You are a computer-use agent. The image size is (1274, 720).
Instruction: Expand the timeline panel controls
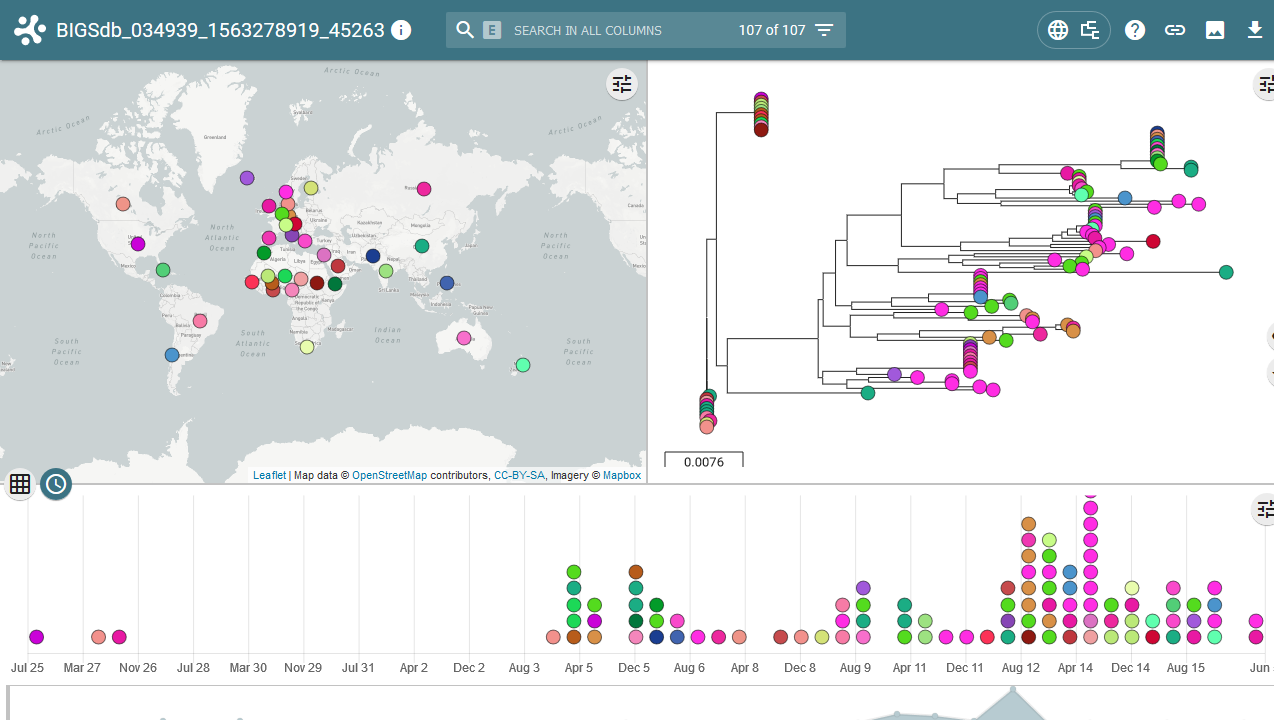tap(1265, 509)
